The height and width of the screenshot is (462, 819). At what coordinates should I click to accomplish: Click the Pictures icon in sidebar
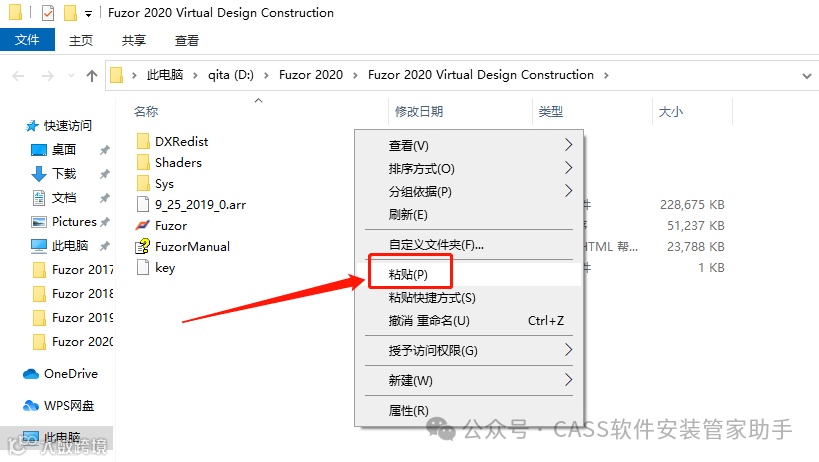pyautogui.click(x=39, y=222)
